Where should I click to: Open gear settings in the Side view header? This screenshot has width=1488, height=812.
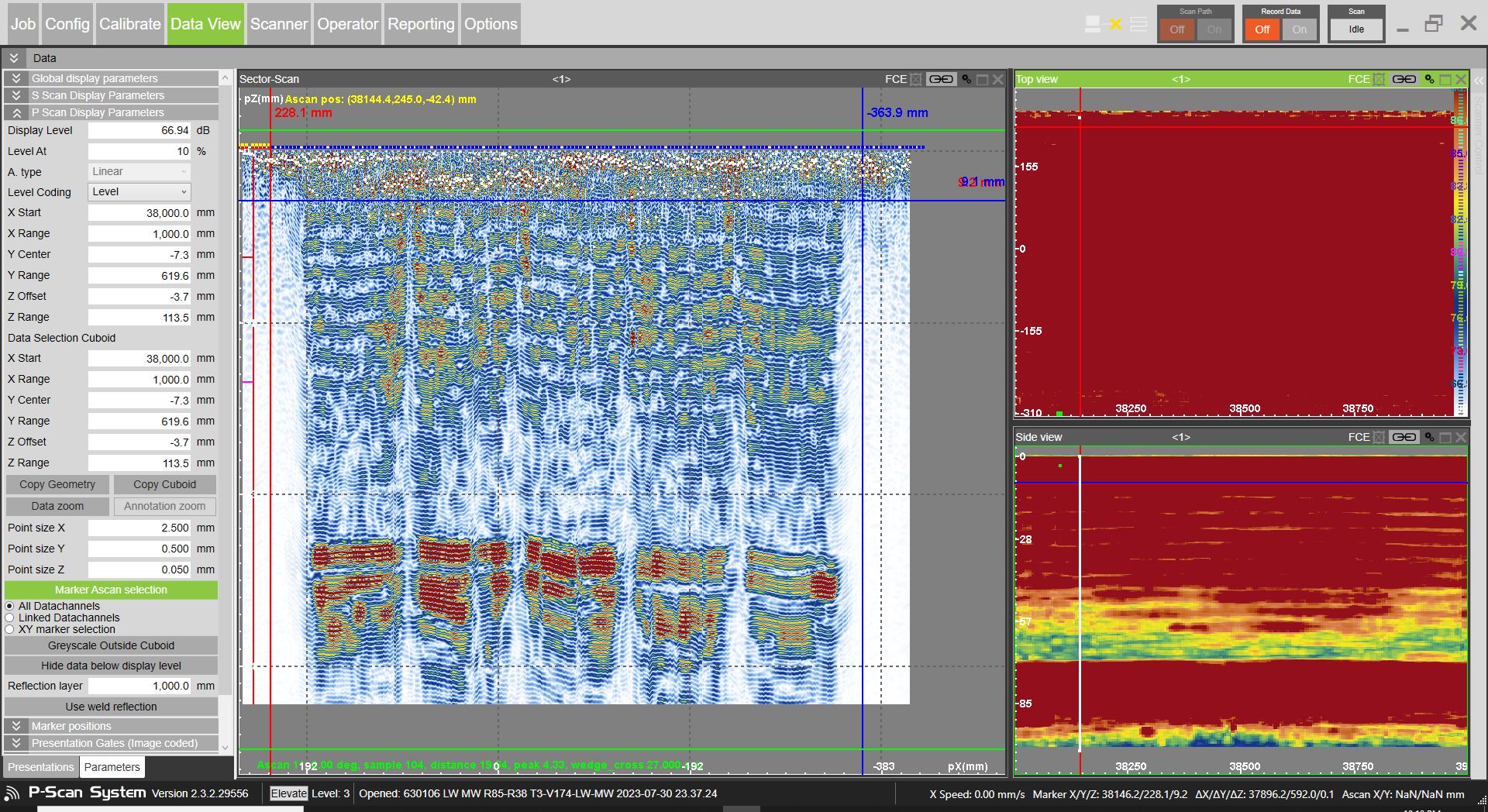tap(1429, 437)
